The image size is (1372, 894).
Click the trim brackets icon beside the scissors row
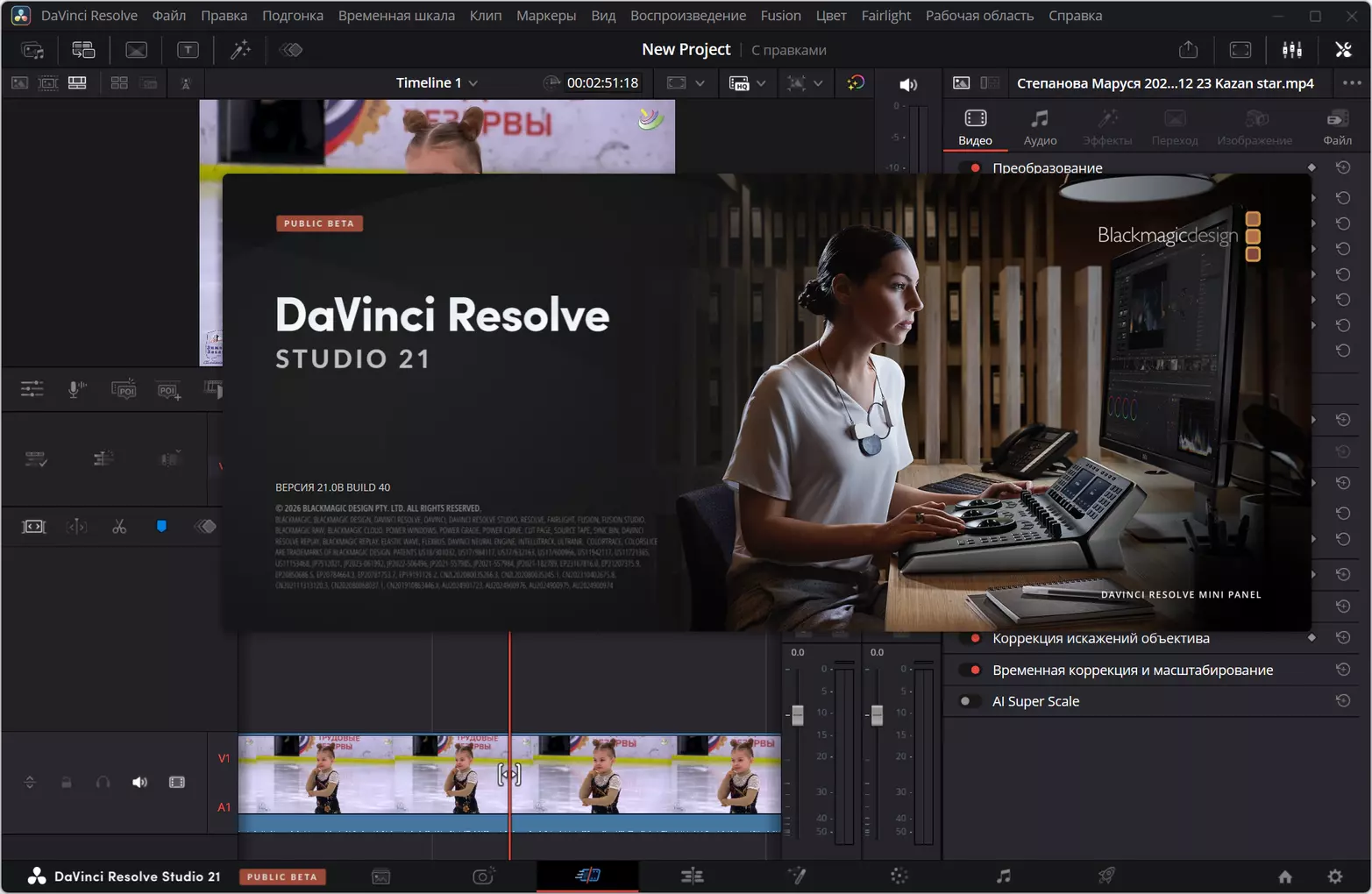point(77,527)
